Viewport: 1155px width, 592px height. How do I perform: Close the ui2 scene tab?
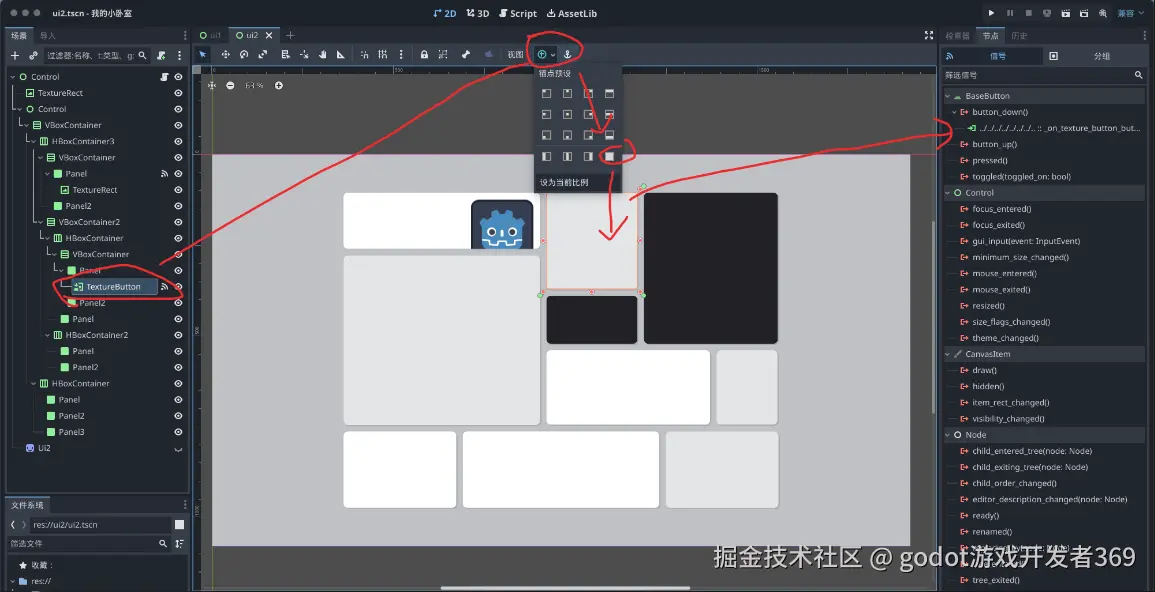(x=269, y=35)
